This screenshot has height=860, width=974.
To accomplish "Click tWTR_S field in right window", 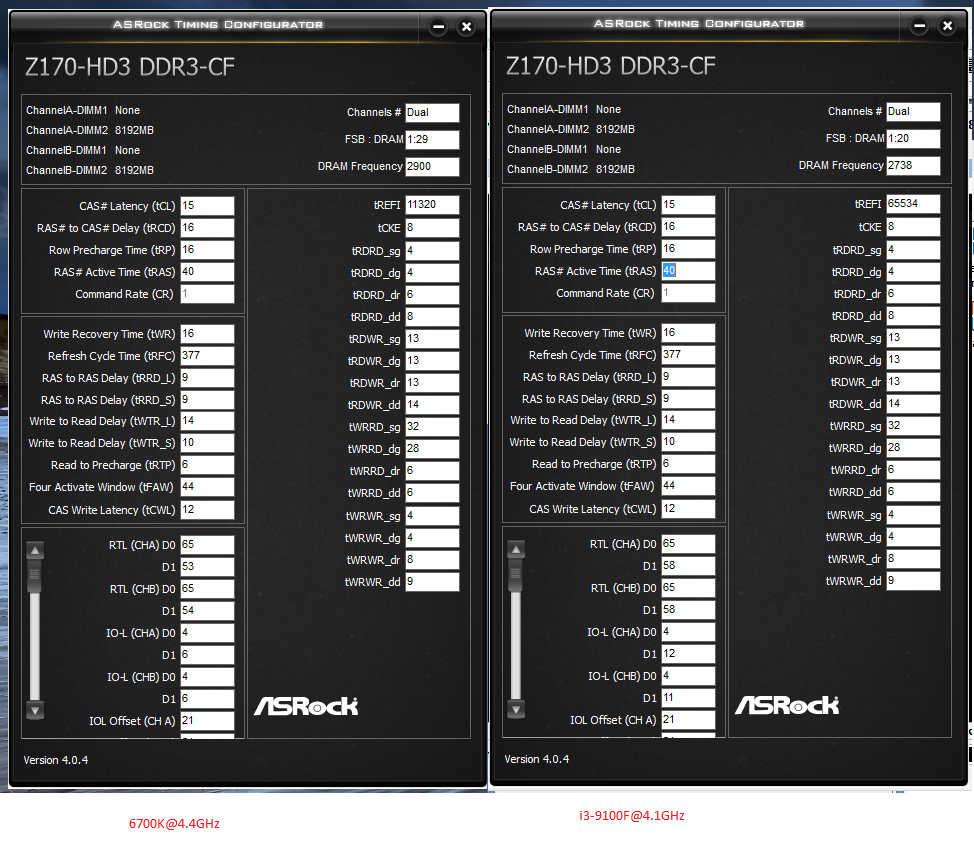I will (x=688, y=442).
